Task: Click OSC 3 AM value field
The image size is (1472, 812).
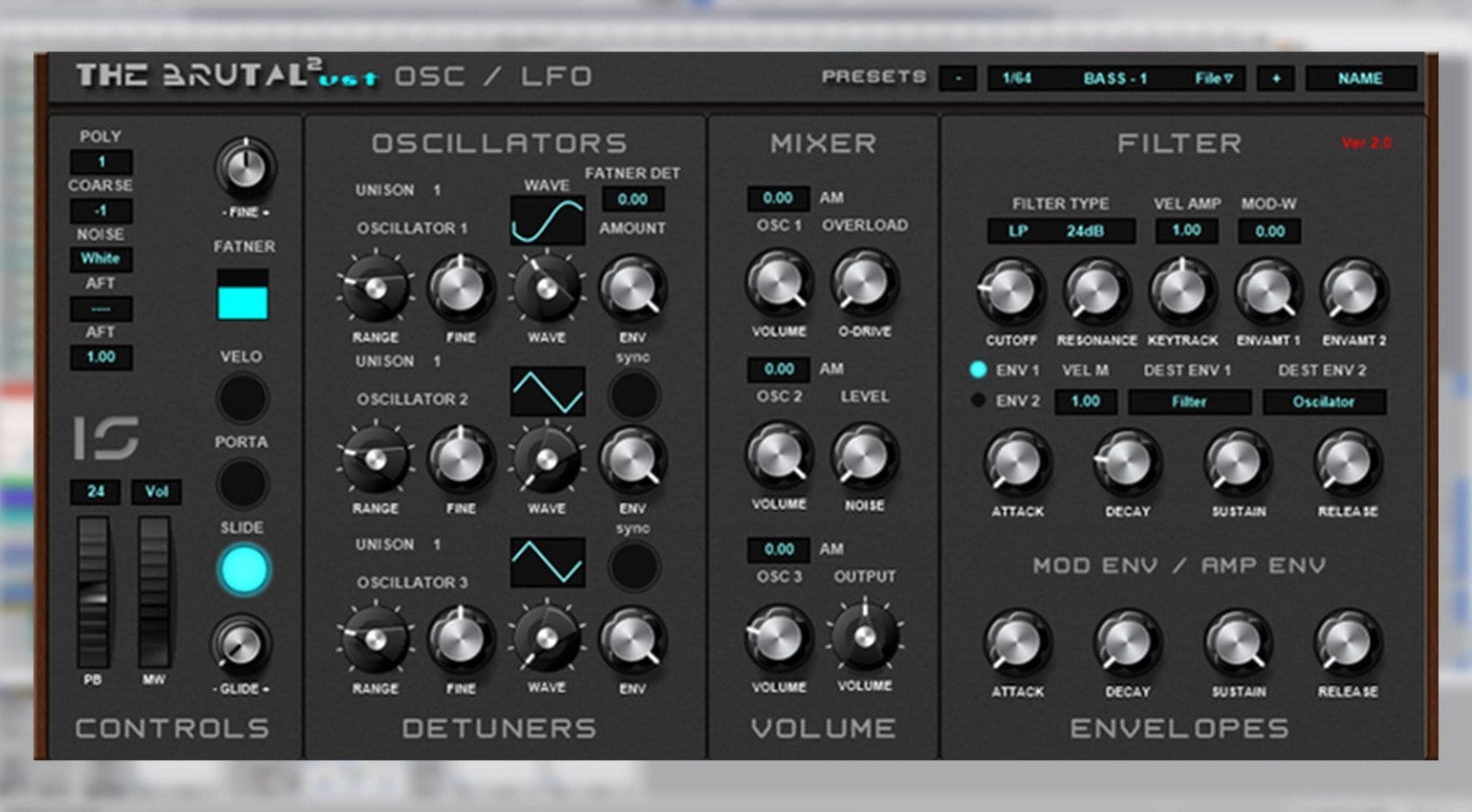Action: [x=778, y=549]
